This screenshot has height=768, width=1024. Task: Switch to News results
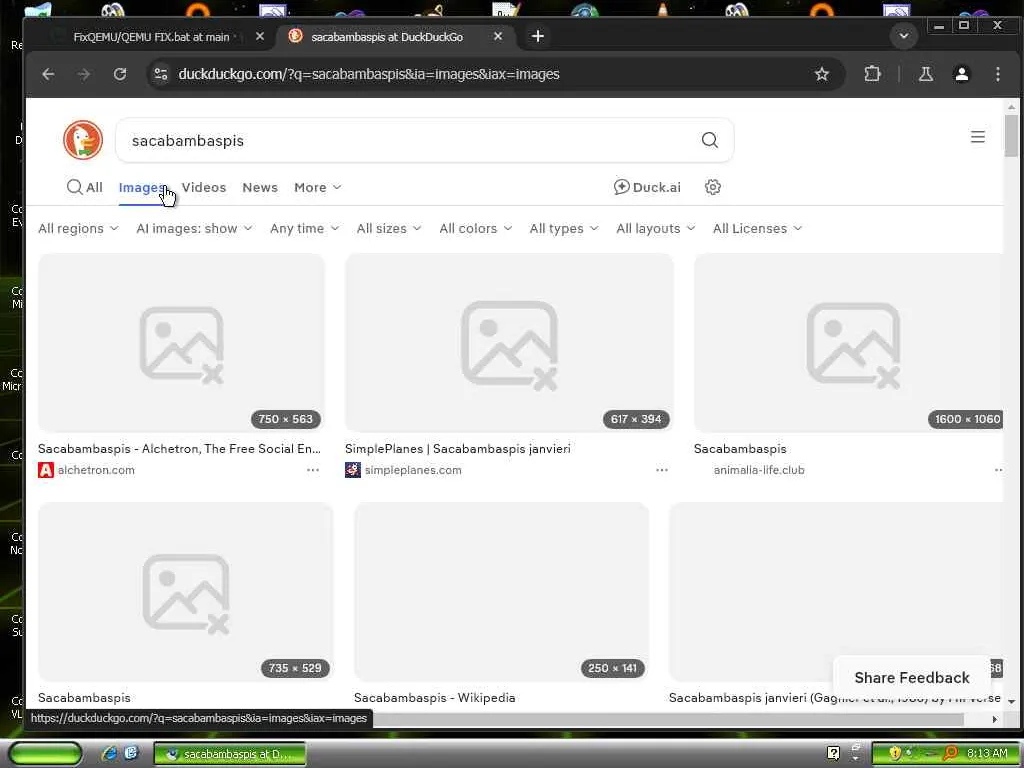click(x=260, y=187)
